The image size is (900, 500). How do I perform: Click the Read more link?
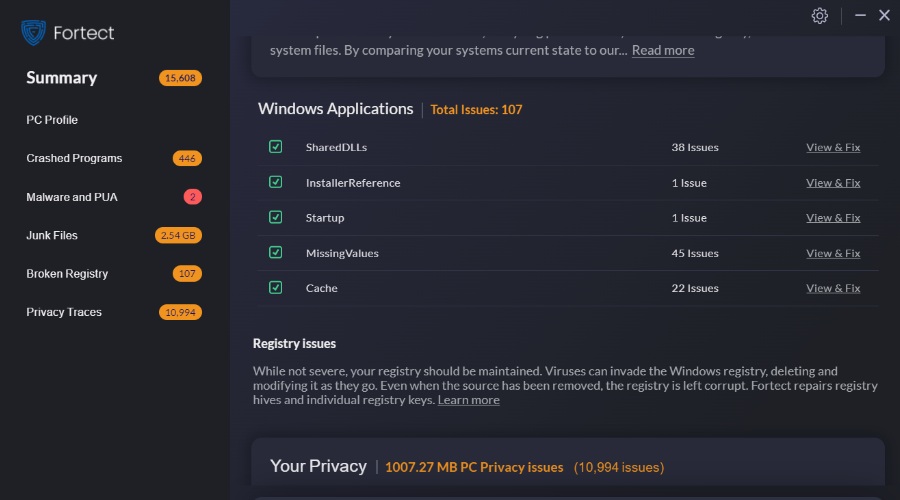click(x=663, y=51)
